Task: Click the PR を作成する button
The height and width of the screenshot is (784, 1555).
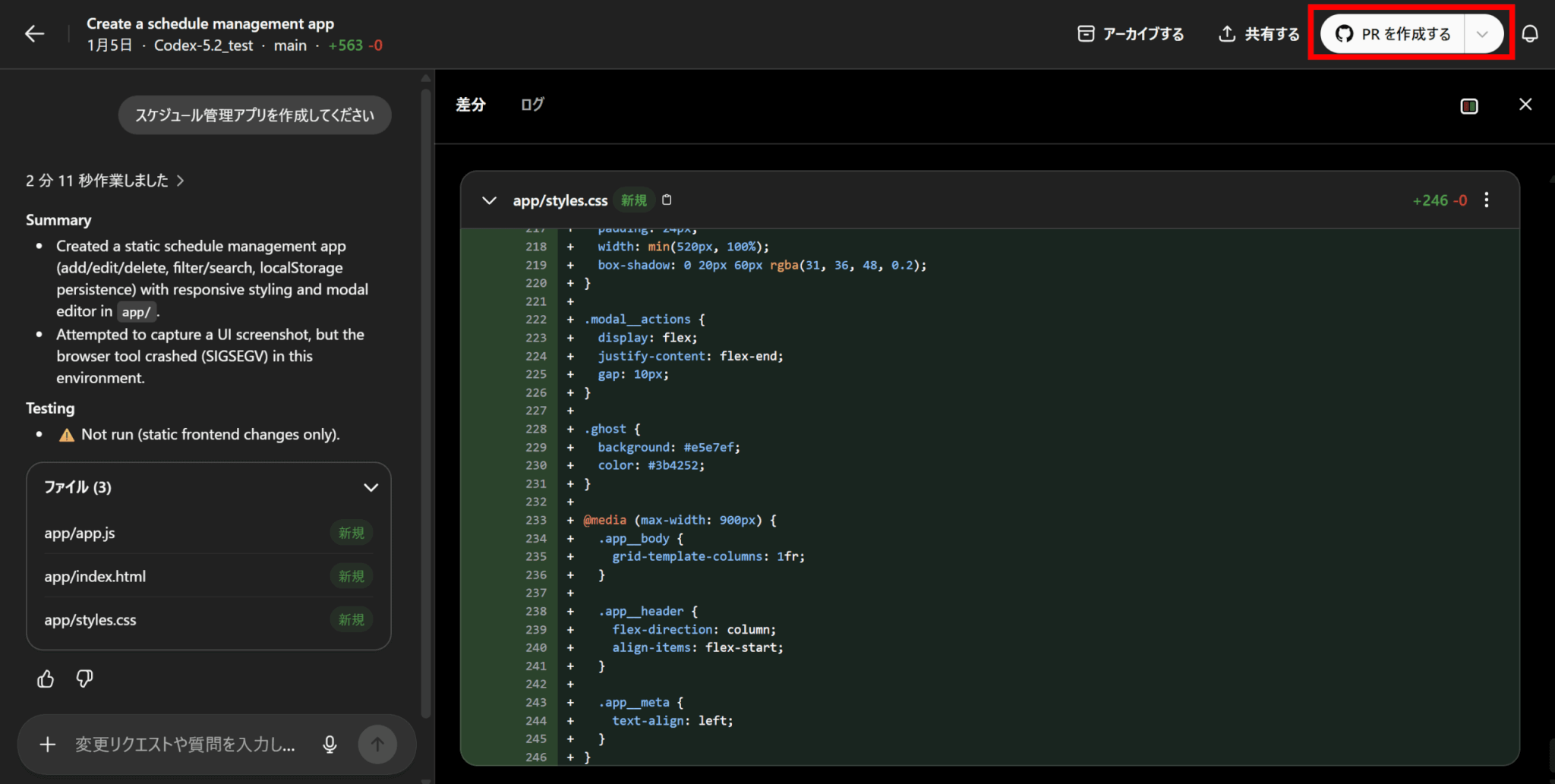Action: [x=1393, y=34]
